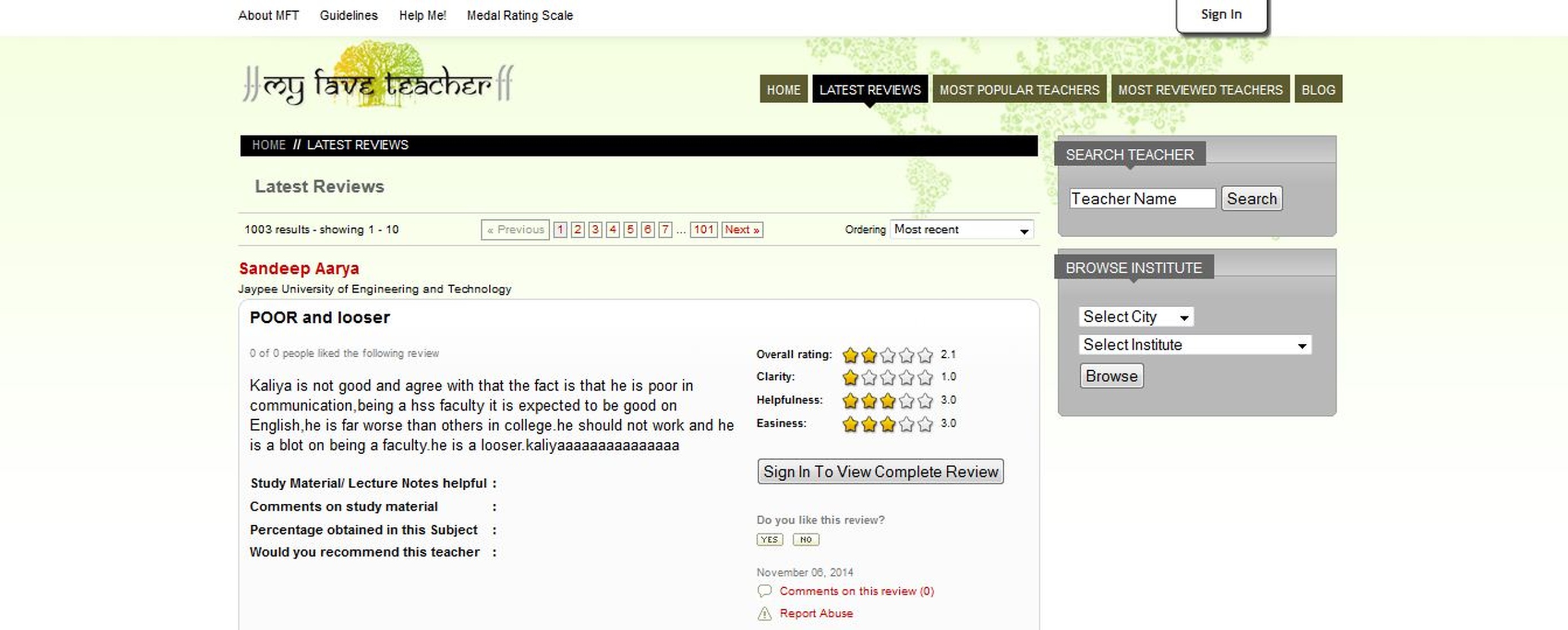This screenshot has height=630, width=1568.
Task: Jump to last results page 101
Action: coord(704,229)
